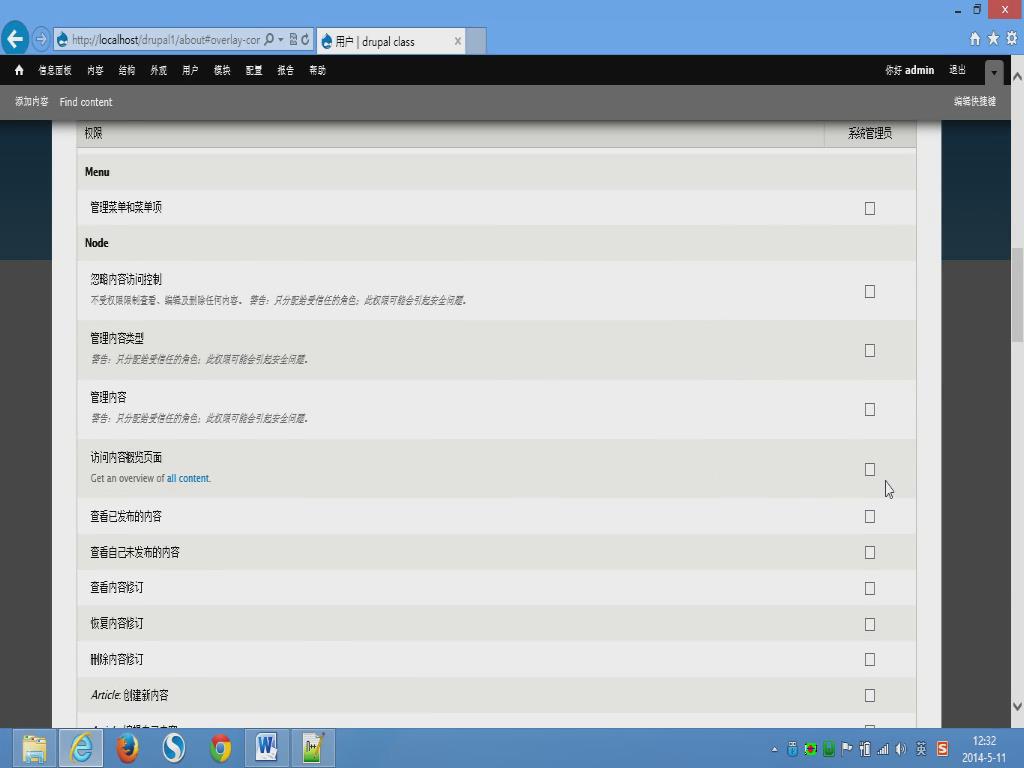Open the 外观 admin menu

[159, 70]
